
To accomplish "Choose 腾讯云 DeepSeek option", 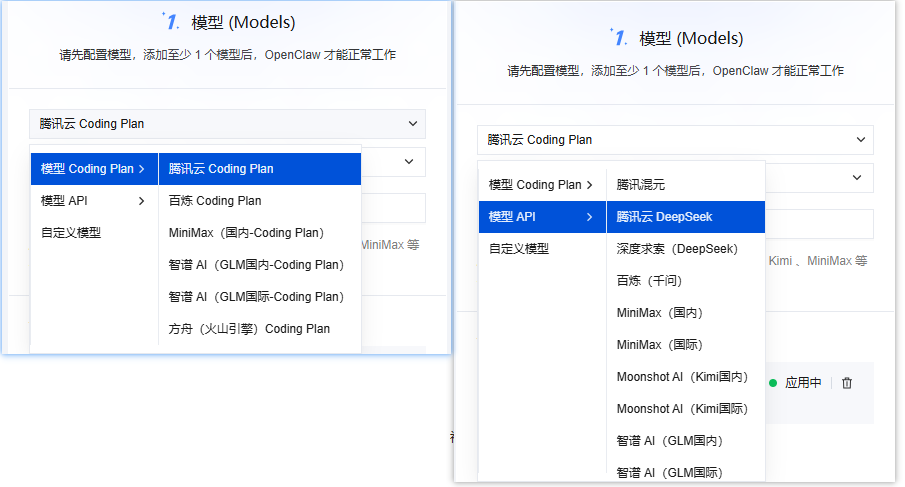I will [x=686, y=217].
